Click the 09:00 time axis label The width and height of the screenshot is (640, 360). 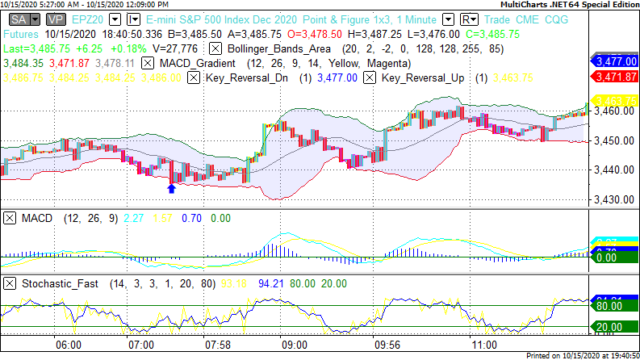pyautogui.click(x=294, y=345)
